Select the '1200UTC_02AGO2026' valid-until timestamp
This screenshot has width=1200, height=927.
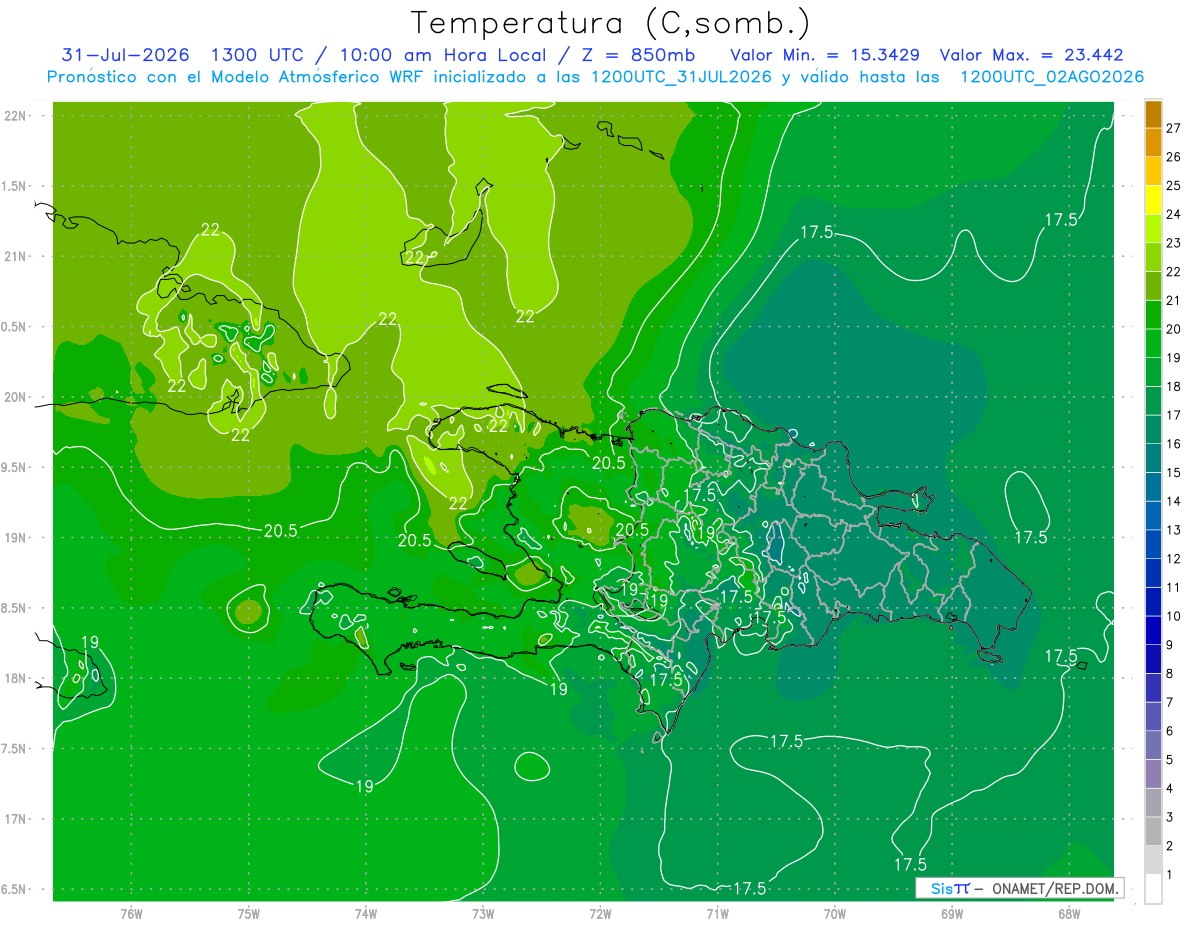[1051, 77]
